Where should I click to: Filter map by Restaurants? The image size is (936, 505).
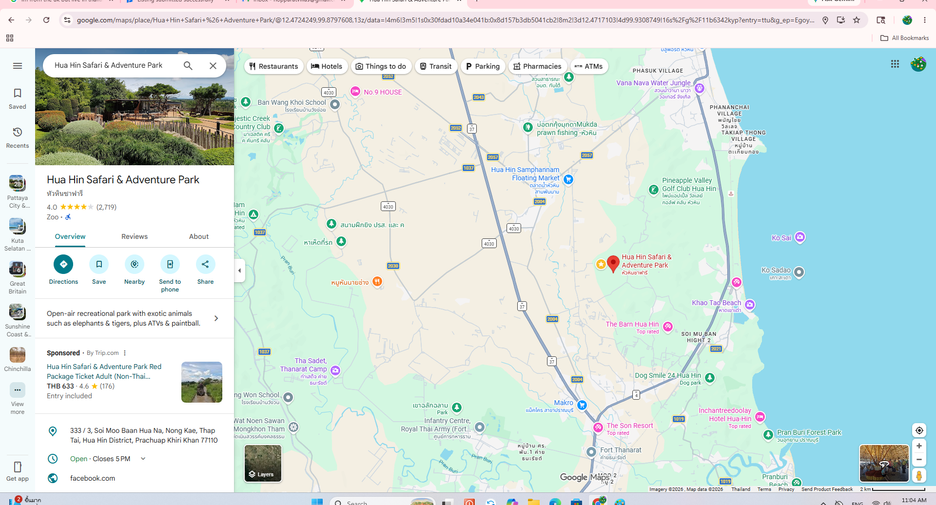coord(274,66)
